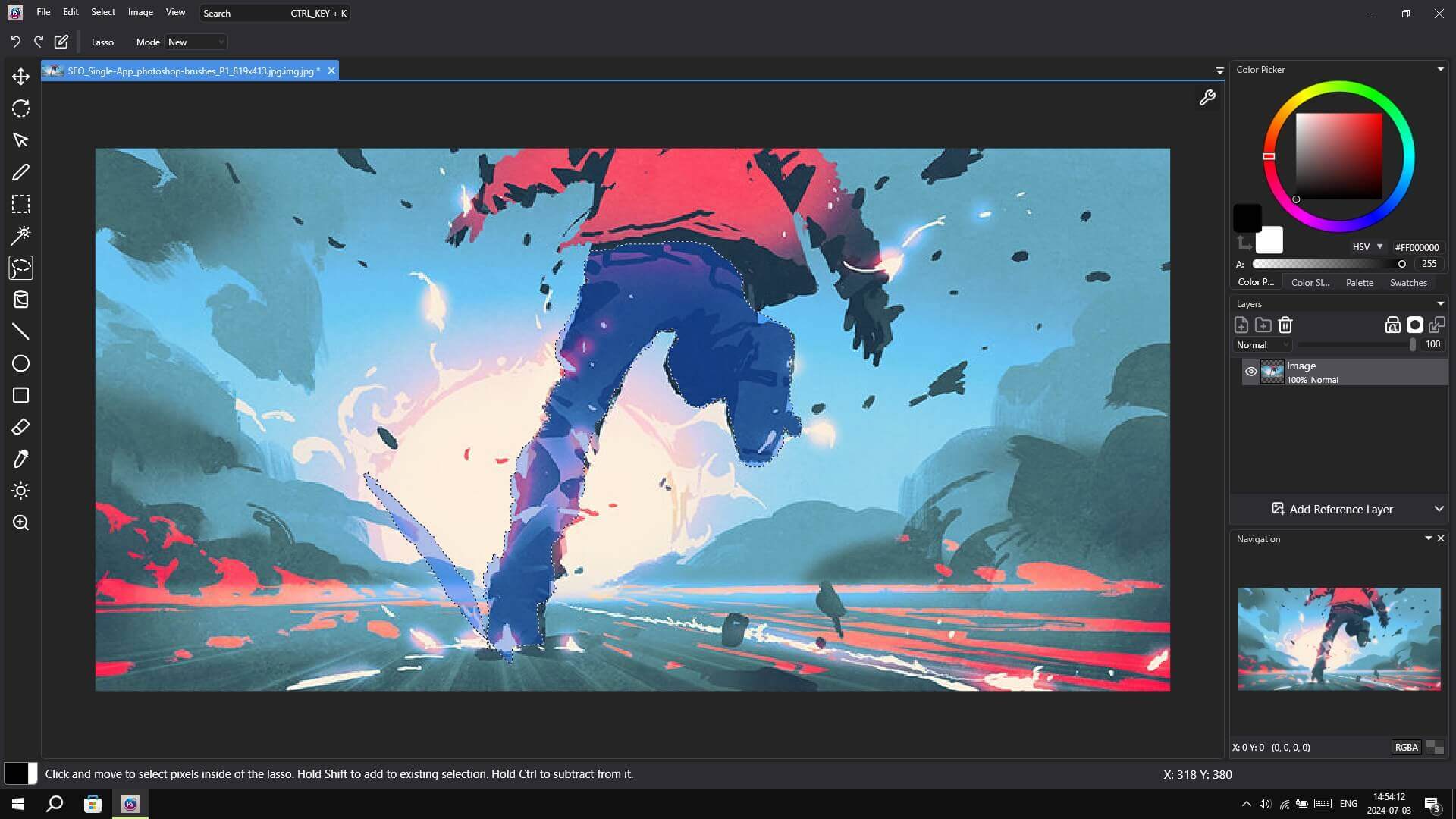Open the Navigation panel menu arrow
Image resolution: width=1456 pixels, height=819 pixels.
tap(1428, 538)
